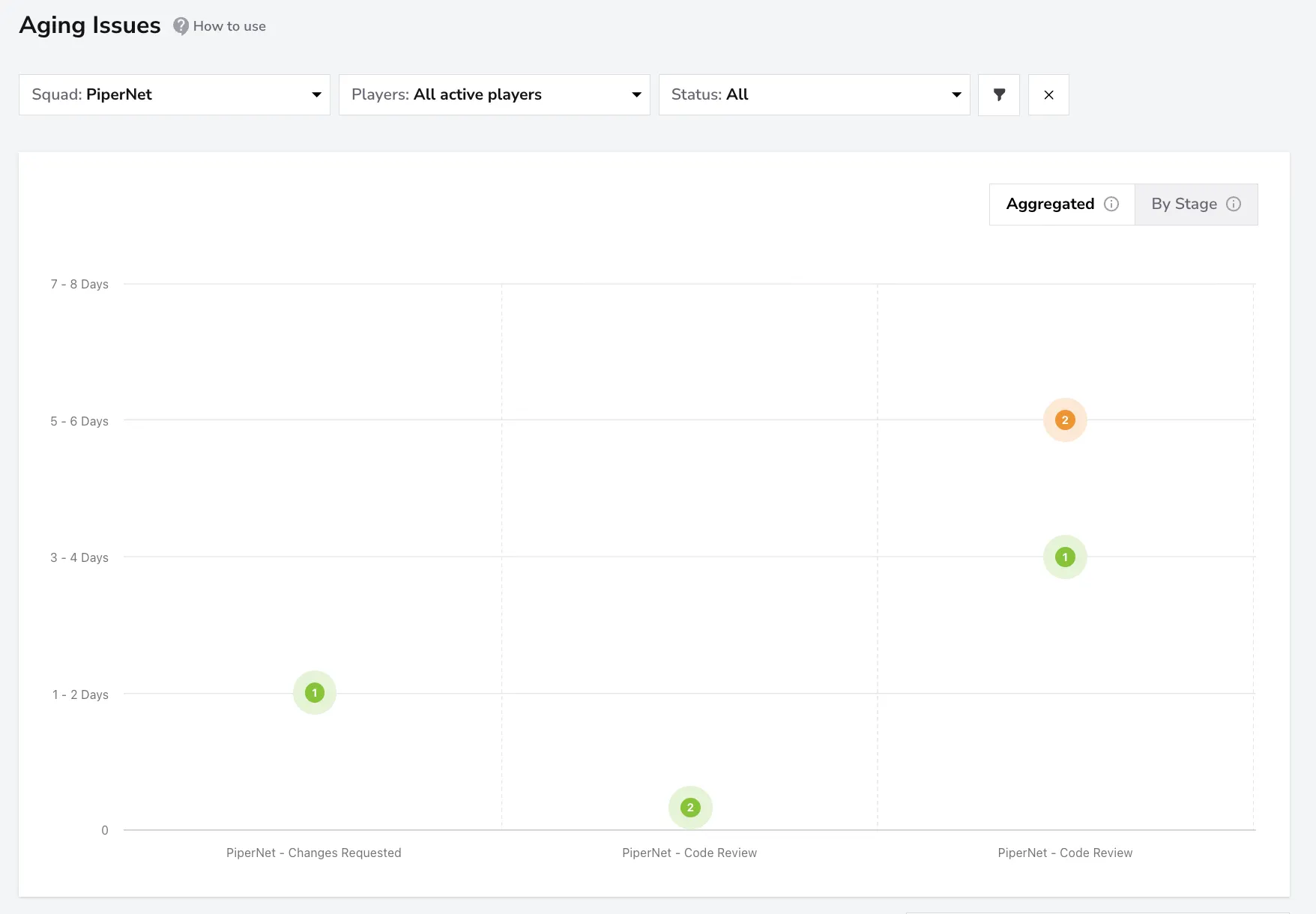Click the info icon beside Aggregated
This screenshot has width=1316, height=914.
click(1111, 204)
